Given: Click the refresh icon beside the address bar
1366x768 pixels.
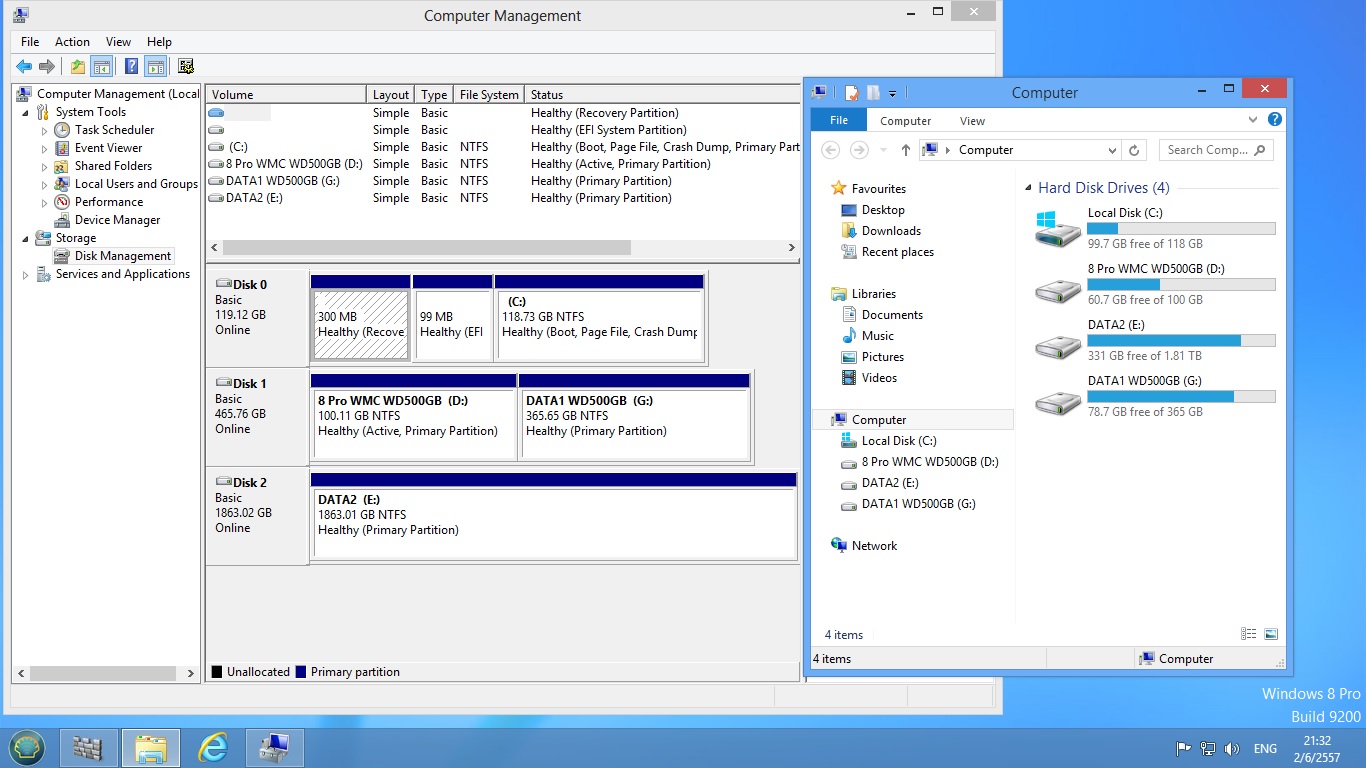Looking at the screenshot, I should point(1133,150).
